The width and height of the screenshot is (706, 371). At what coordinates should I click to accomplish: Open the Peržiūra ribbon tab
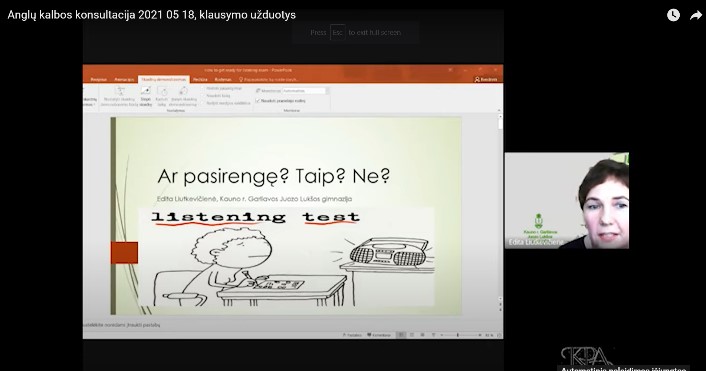click(x=200, y=79)
